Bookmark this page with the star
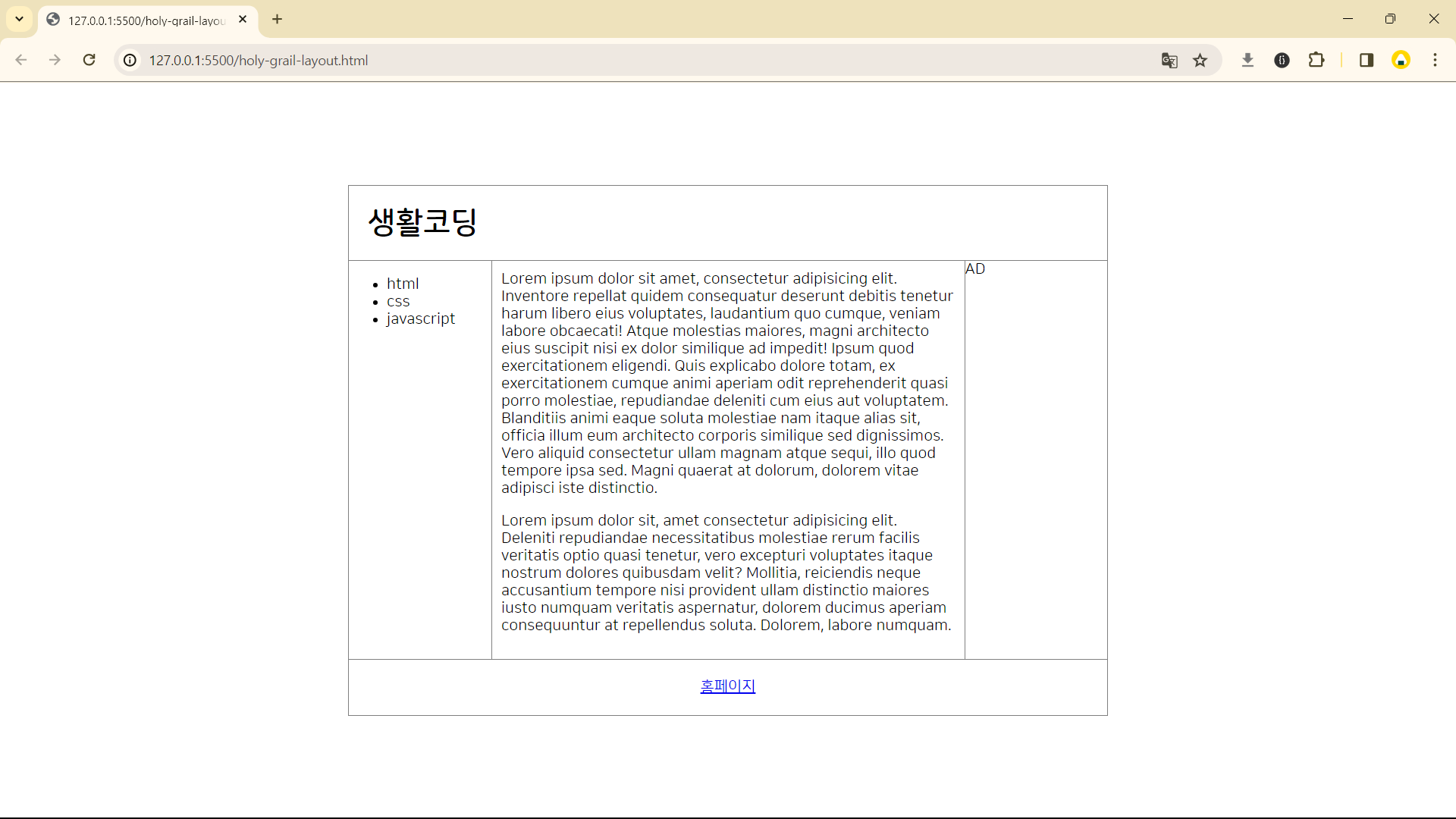This screenshot has height=819, width=1456. click(1200, 60)
